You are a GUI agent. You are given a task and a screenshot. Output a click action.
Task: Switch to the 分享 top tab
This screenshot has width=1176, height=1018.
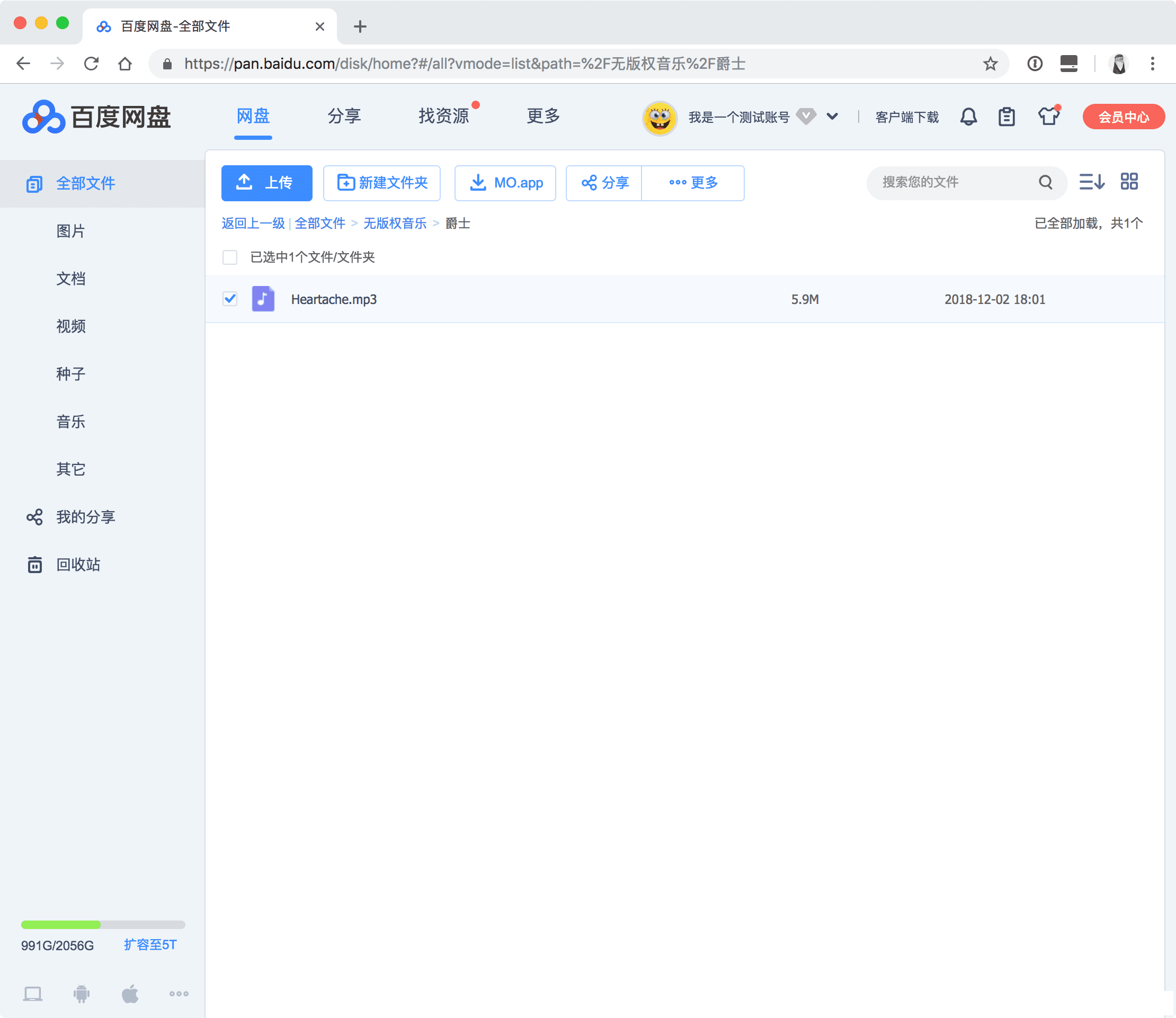tap(344, 116)
